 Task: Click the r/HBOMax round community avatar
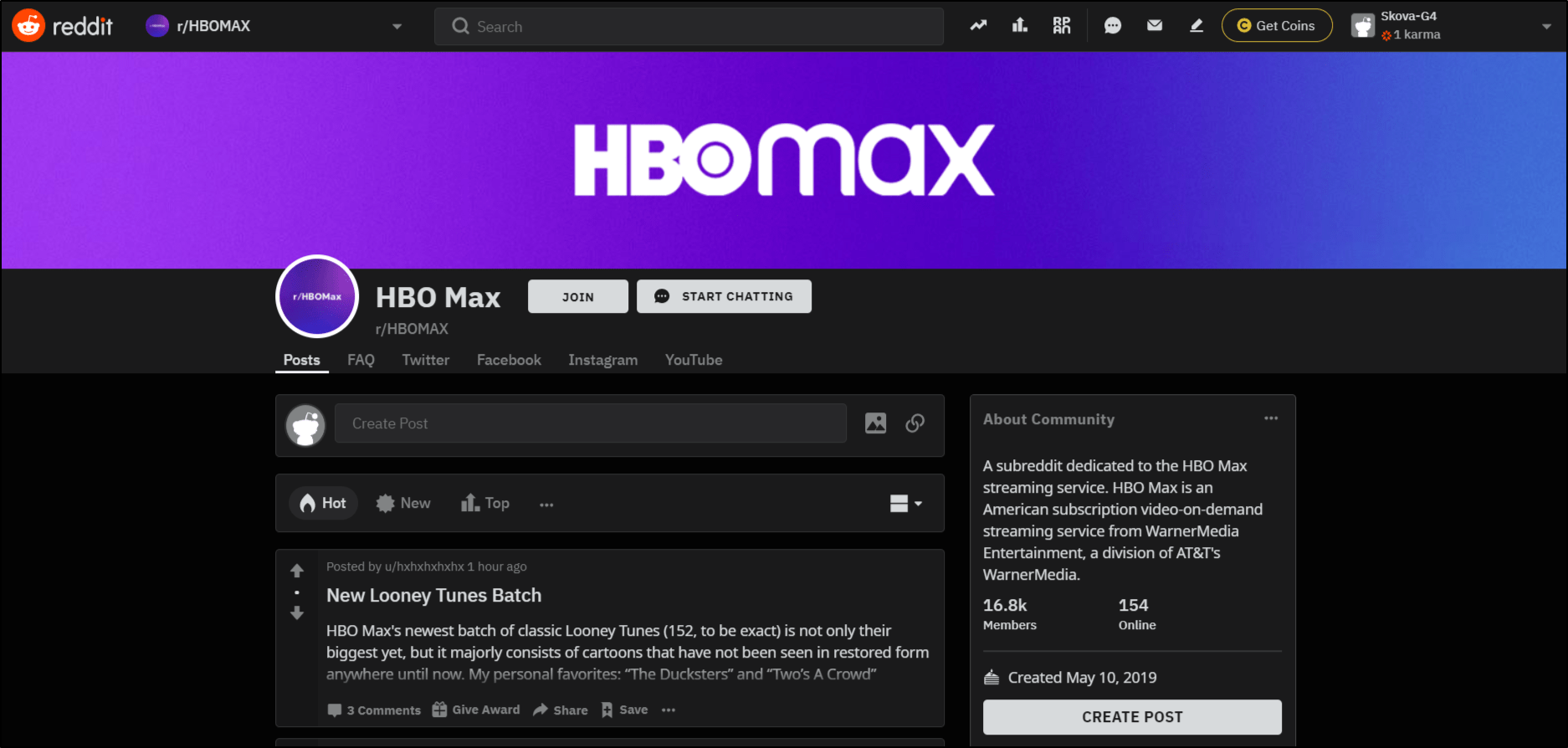317,296
